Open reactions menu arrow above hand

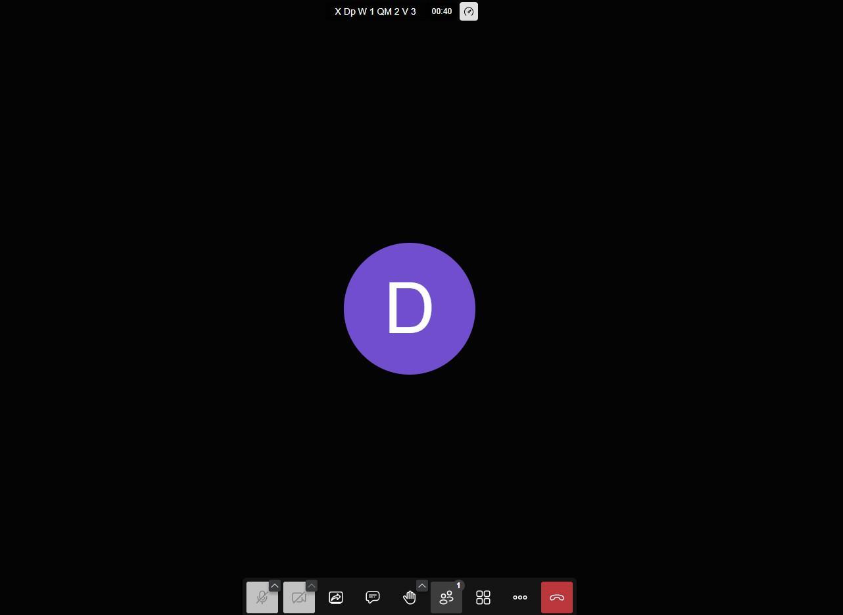click(x=422, y=586)
